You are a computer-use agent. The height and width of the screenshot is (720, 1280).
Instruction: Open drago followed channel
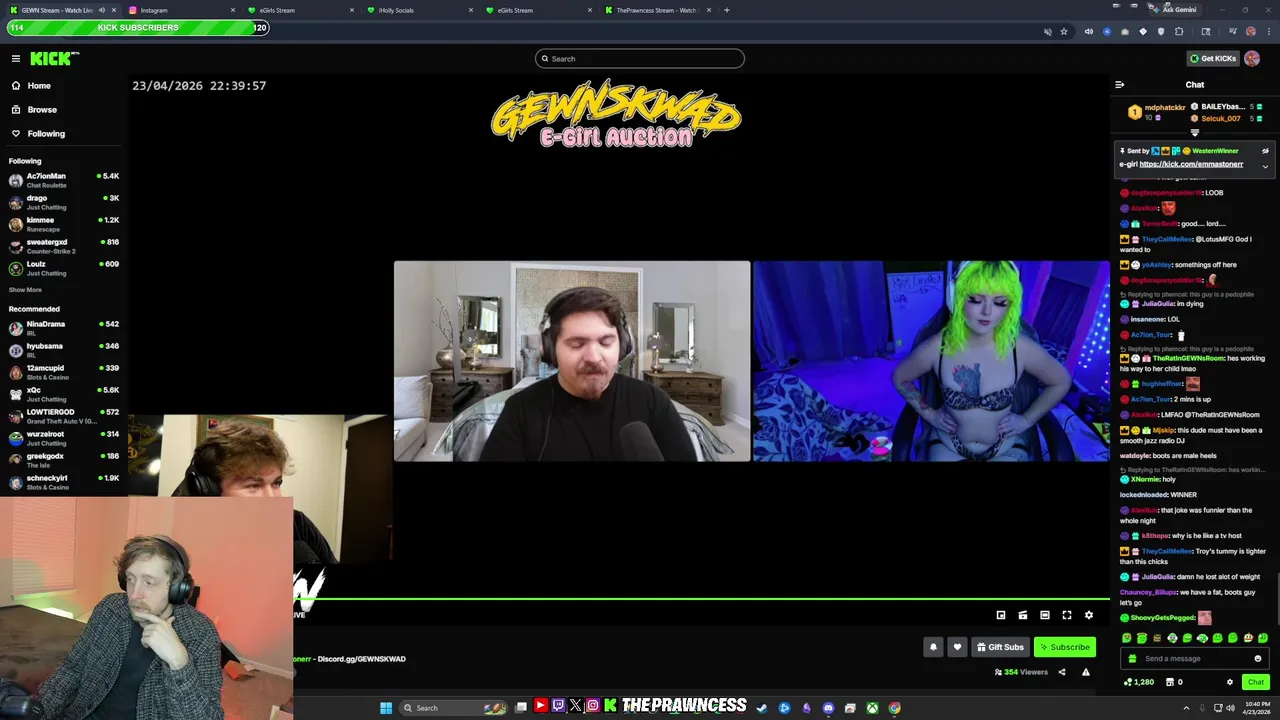point(64,202)
